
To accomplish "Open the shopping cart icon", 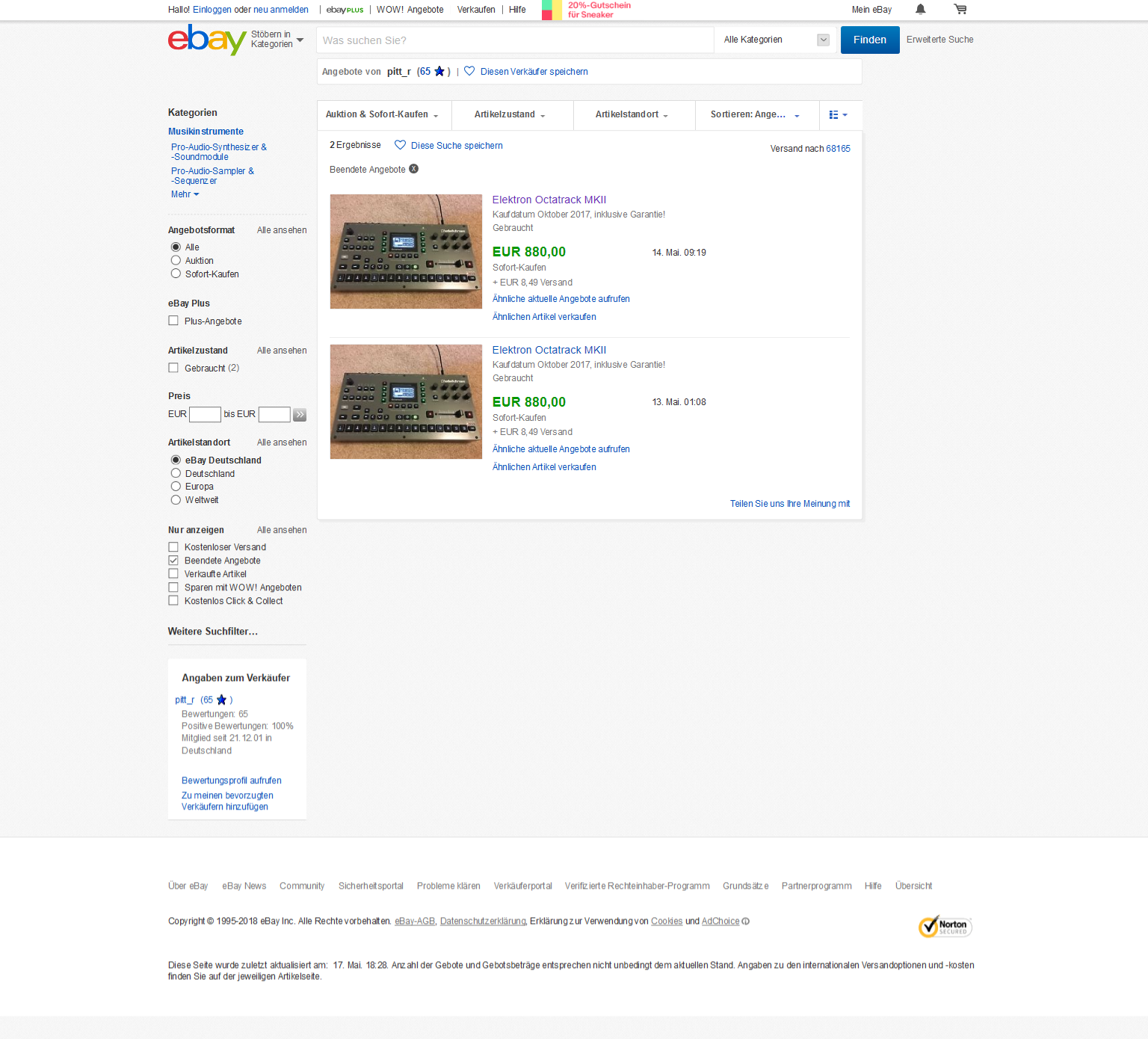I will point(960,10).
